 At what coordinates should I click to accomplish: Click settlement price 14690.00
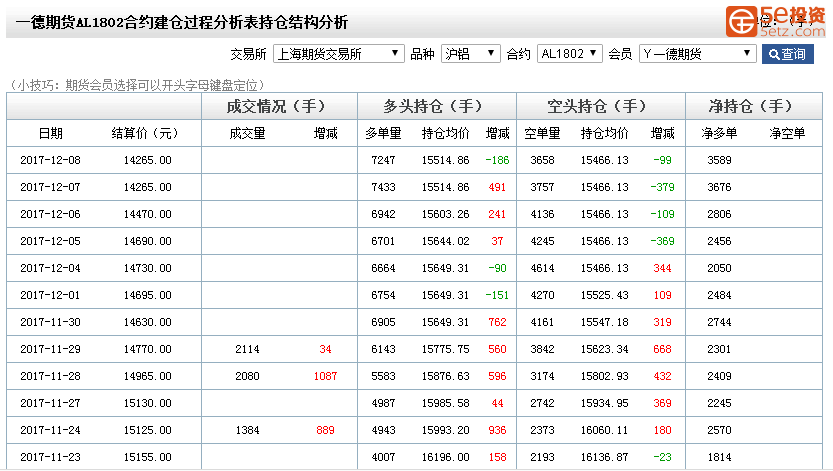click(147, 242)
